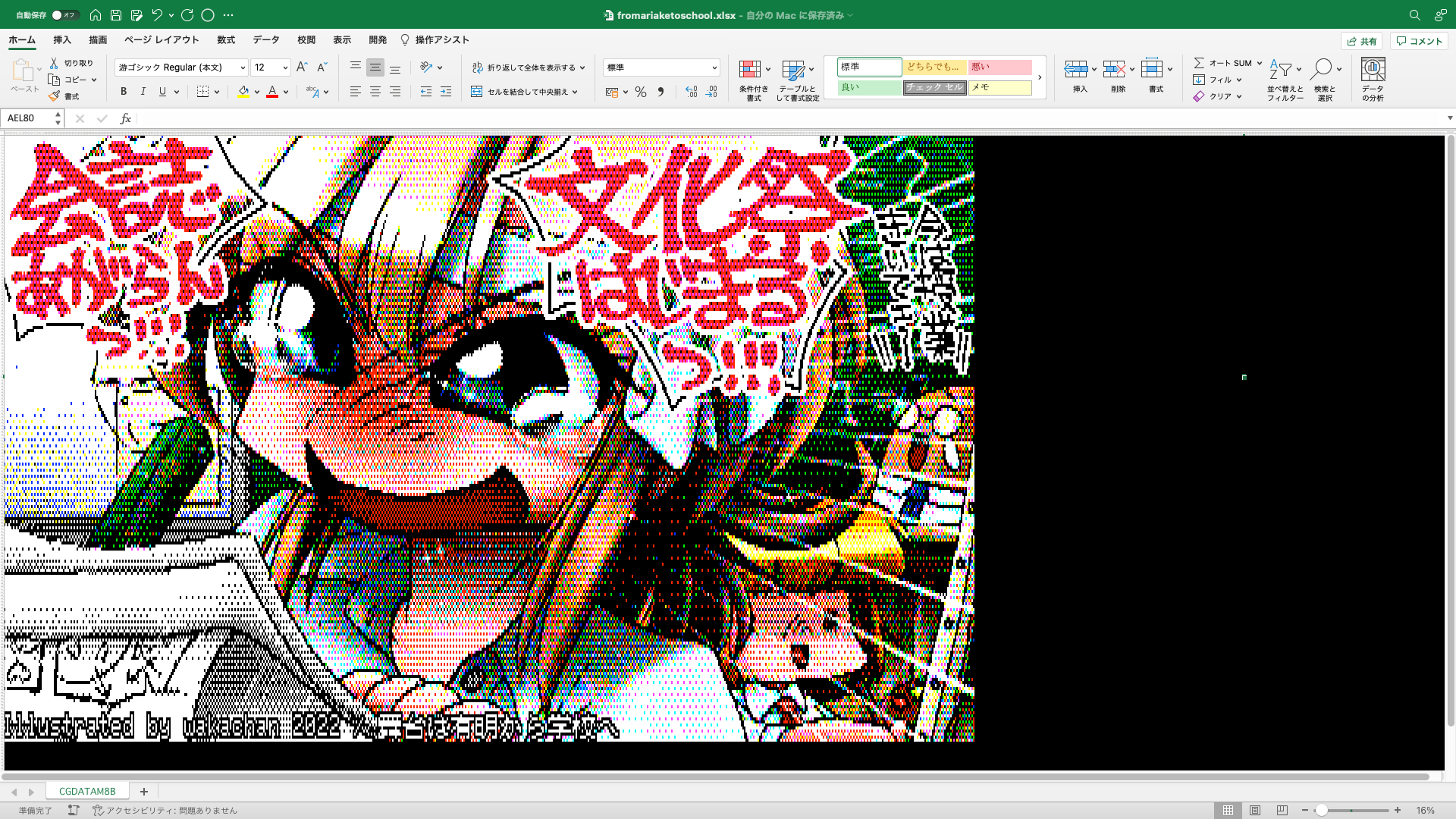This screenshot has width=1456, height=819.
Task: Click the fill color bucket icon
Action: 243,92
